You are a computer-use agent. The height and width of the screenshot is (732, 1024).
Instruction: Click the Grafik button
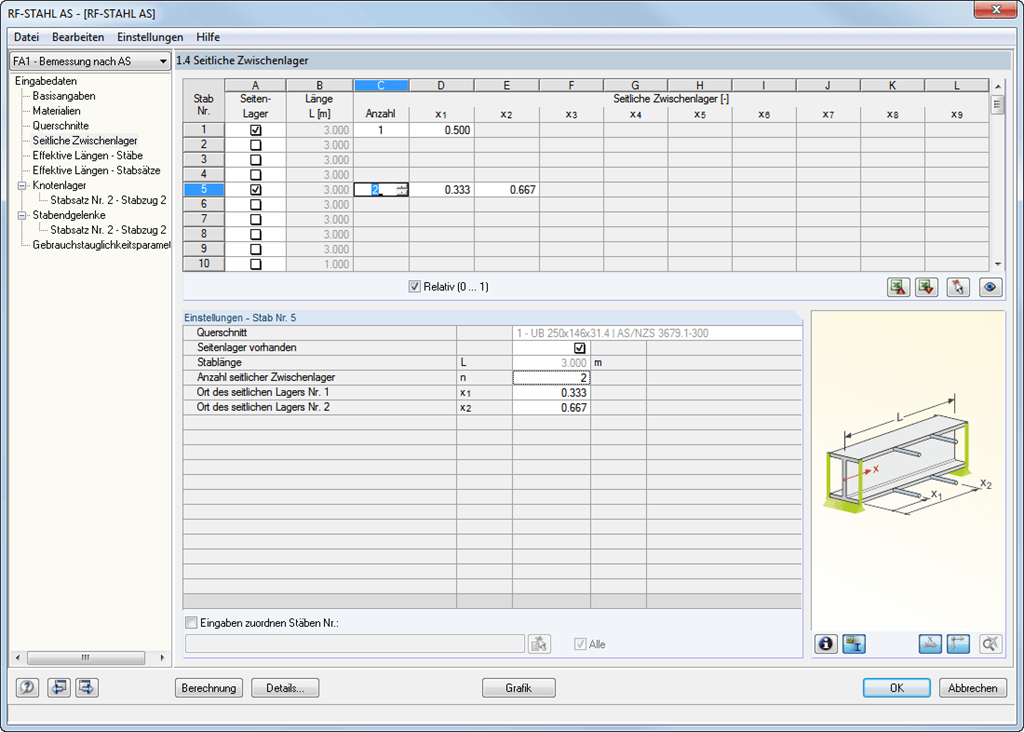(519, 688)
